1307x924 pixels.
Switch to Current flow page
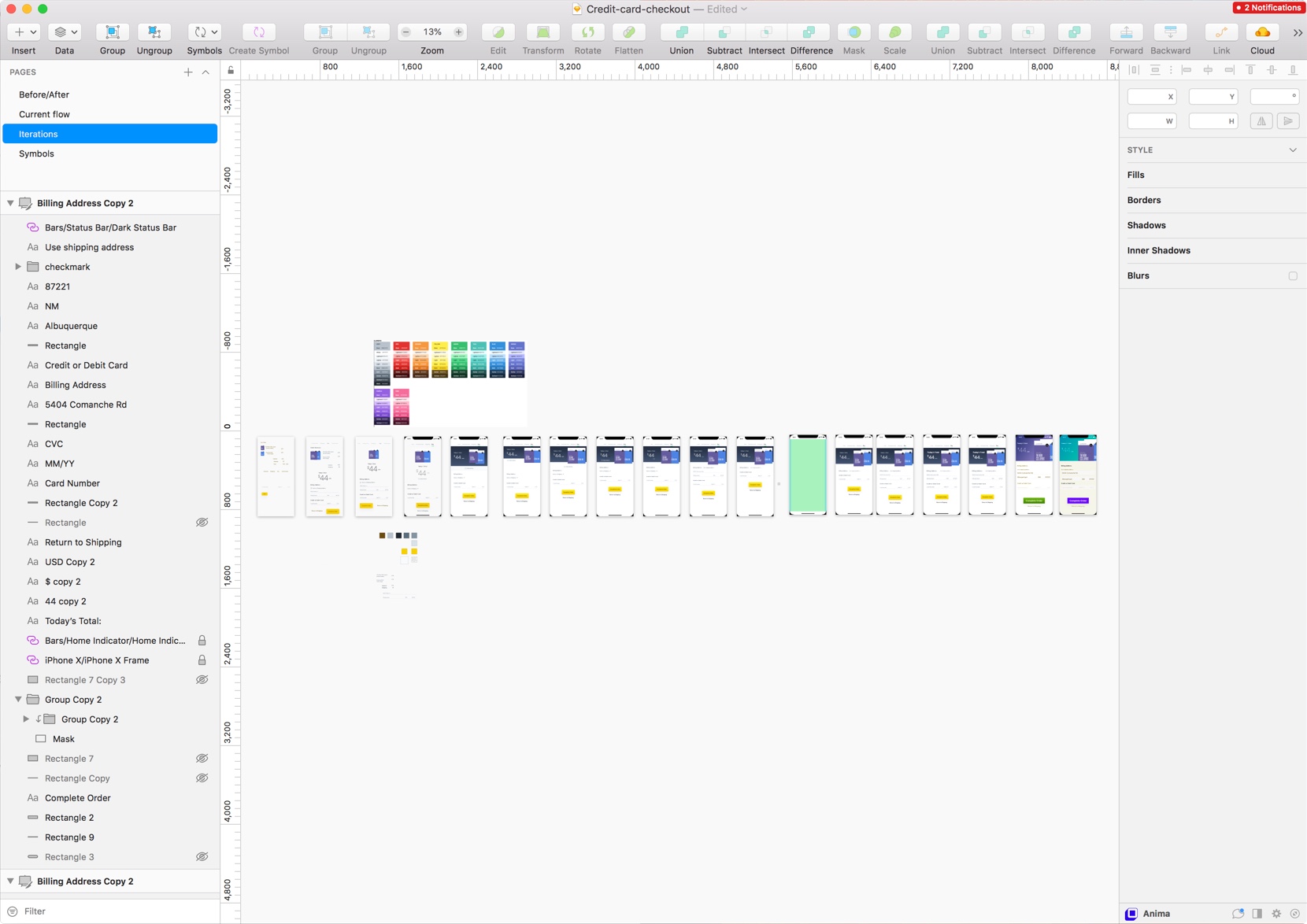point(110,114)
